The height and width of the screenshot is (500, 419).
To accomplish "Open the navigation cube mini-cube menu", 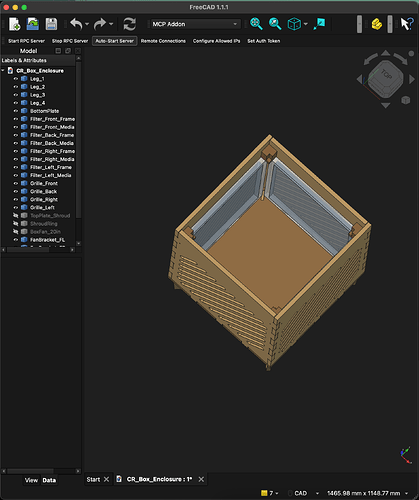I will tap(406, 100).
